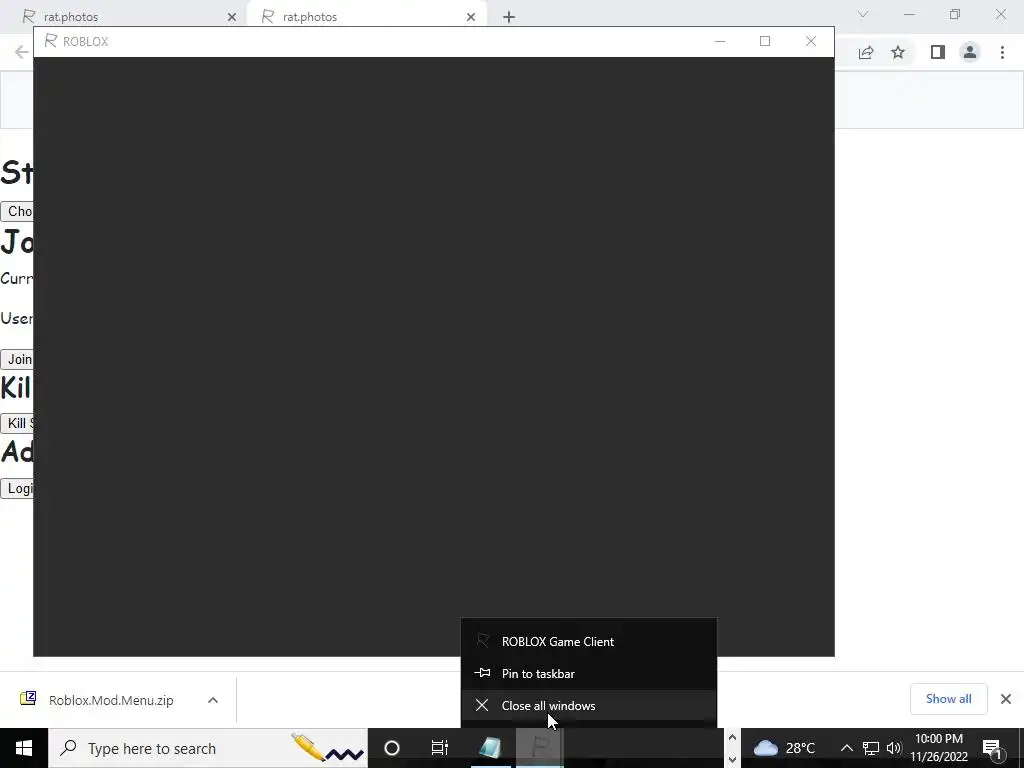This screenshot has height=768, width=1024.
Task: Open weather widget showing 28°C
Action: (x=784, y=748)
